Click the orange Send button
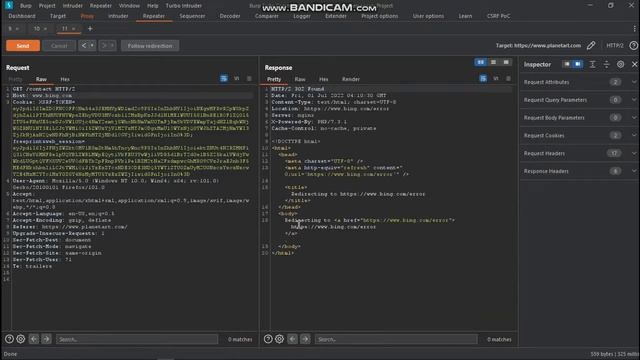This screenshot has width=640, height=360. tap(23, 46)
